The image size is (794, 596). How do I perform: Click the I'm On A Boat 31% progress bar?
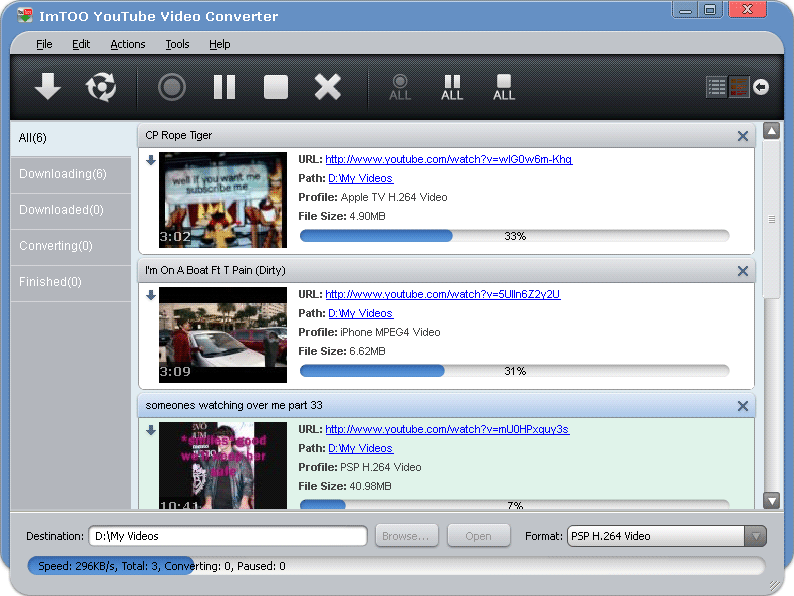514,371
